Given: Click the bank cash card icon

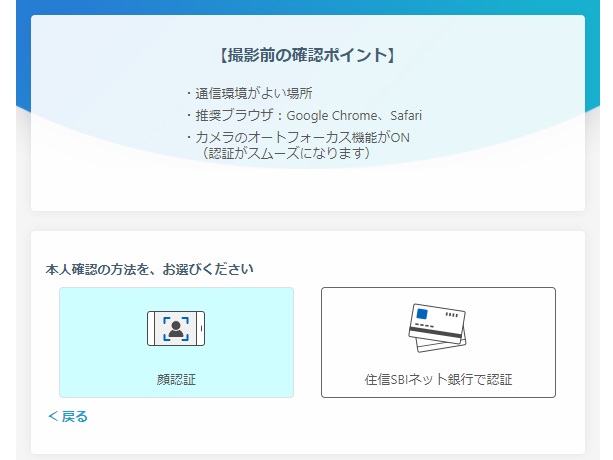Looking at the screenshot, I should pos(438,328).
